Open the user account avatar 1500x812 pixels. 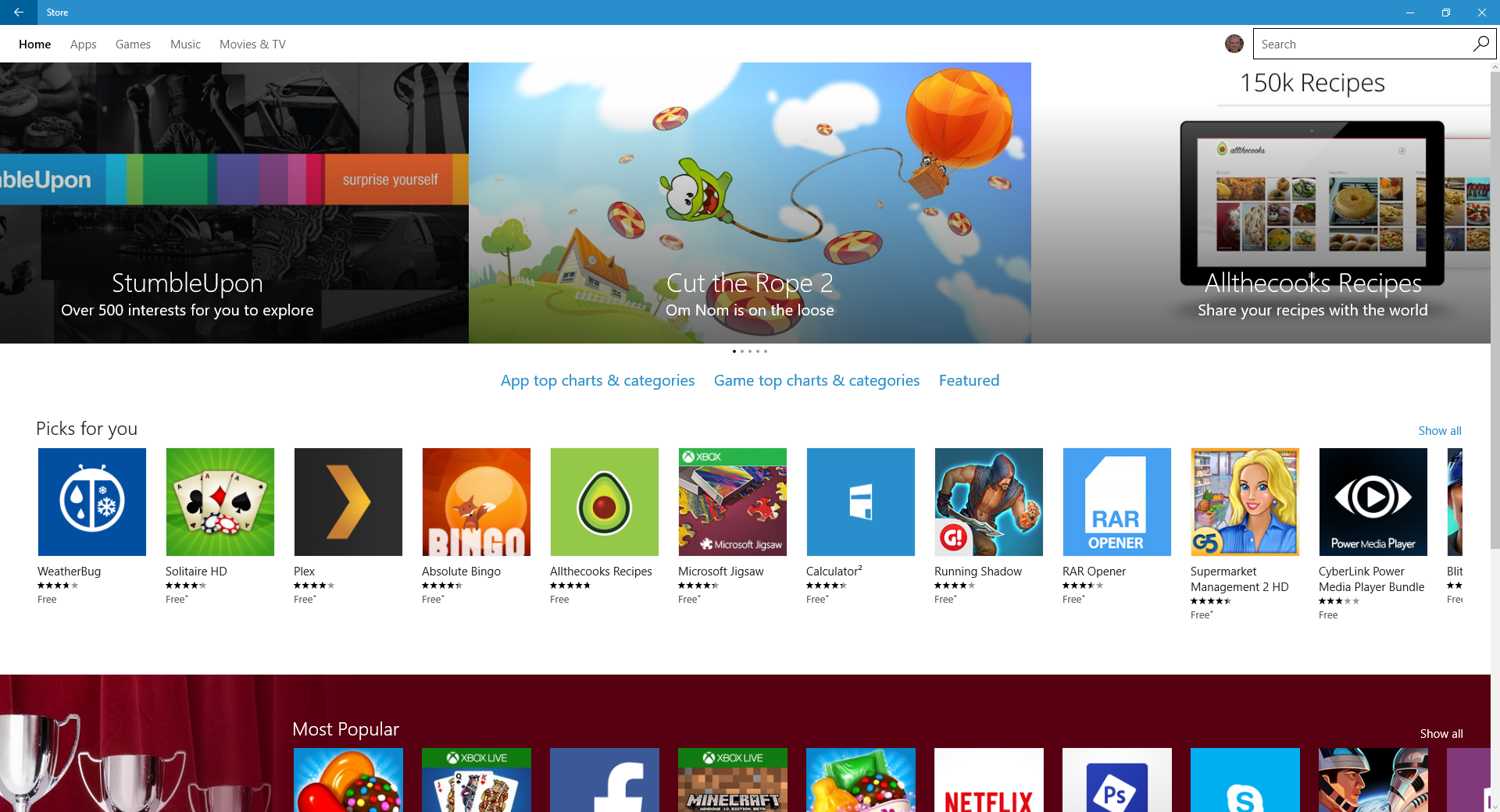(x=1234, y=44)
